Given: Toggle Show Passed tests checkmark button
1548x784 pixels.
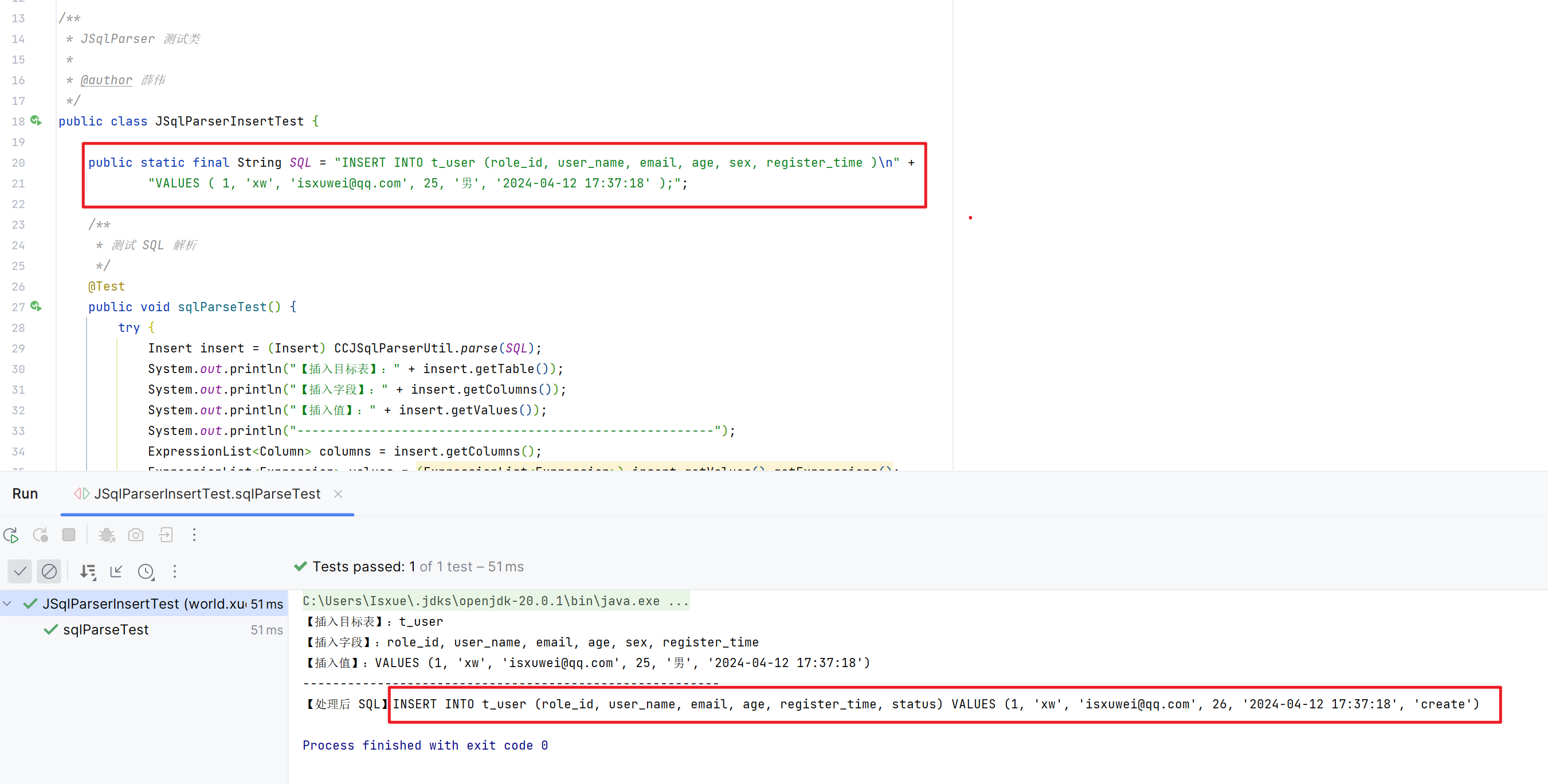Looking at the screenshot, I should tap(20, 571).
